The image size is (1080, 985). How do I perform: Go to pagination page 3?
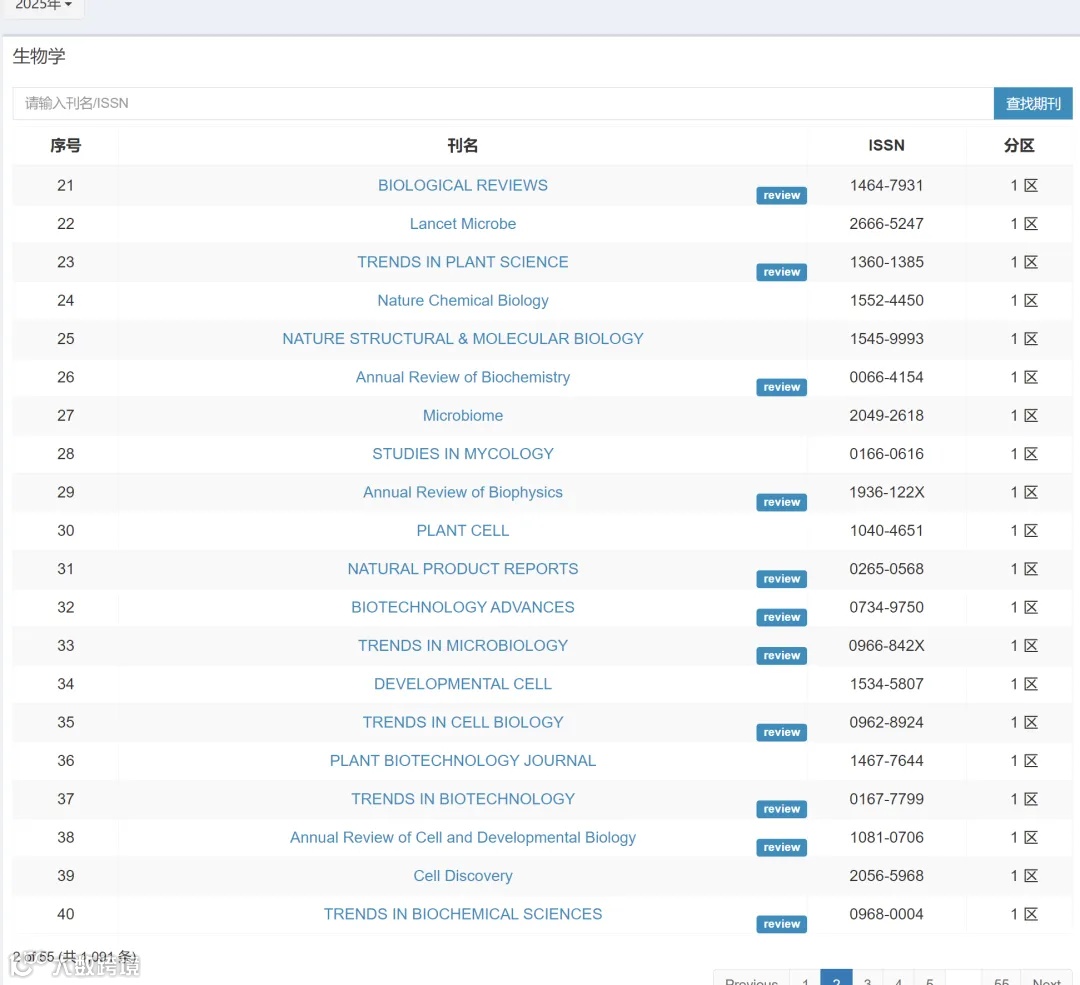[x=867, y=978]
